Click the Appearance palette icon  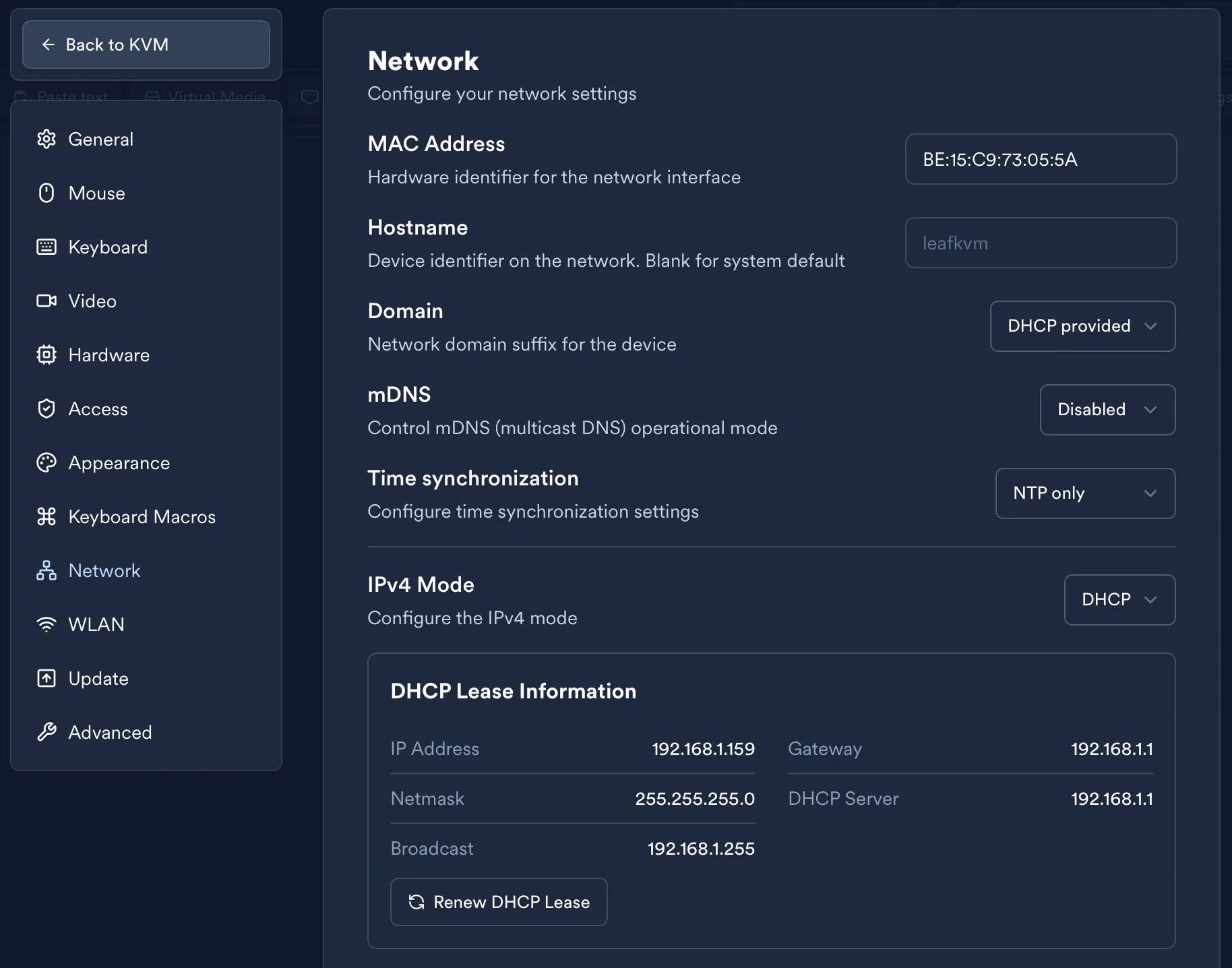(x=47, y=462)
